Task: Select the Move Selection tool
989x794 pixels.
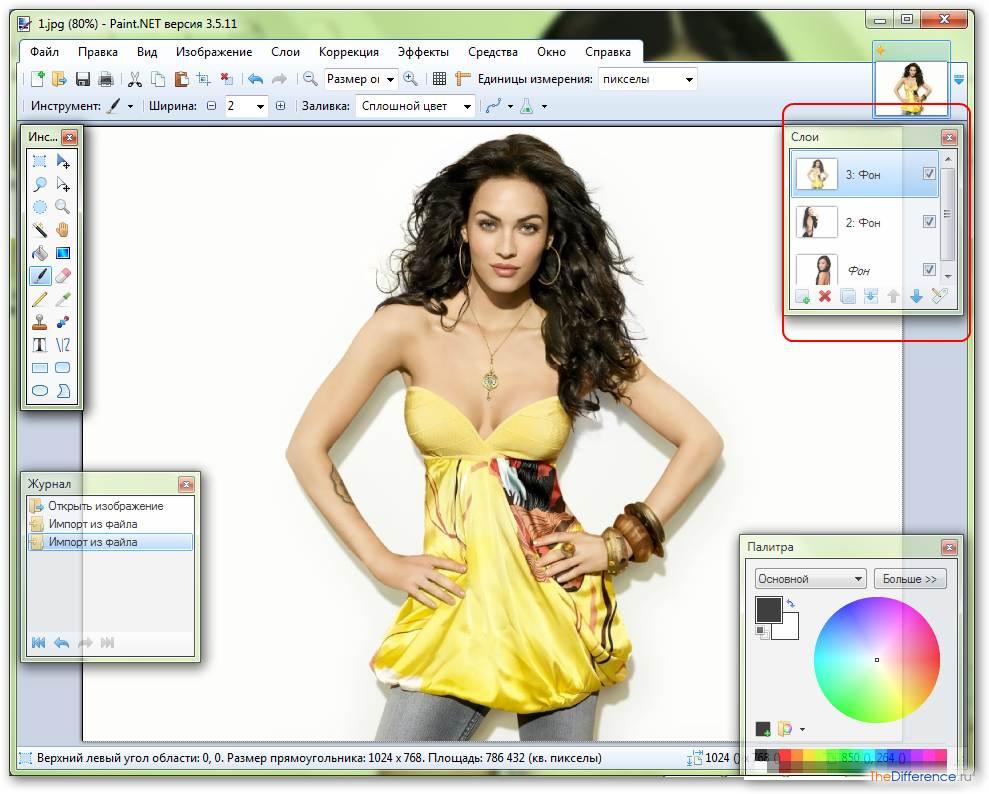Action: pyautogui.click(x=63, y=184)
